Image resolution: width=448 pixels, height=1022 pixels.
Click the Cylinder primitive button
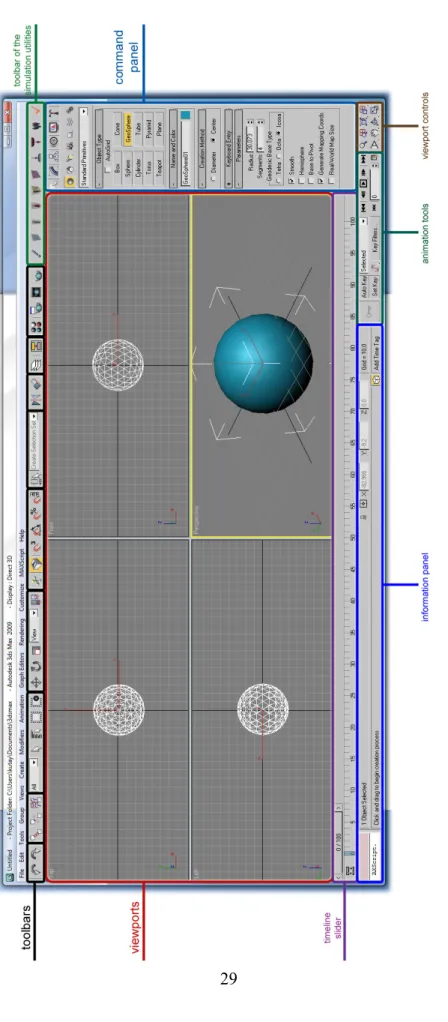(x=138, y=168)
